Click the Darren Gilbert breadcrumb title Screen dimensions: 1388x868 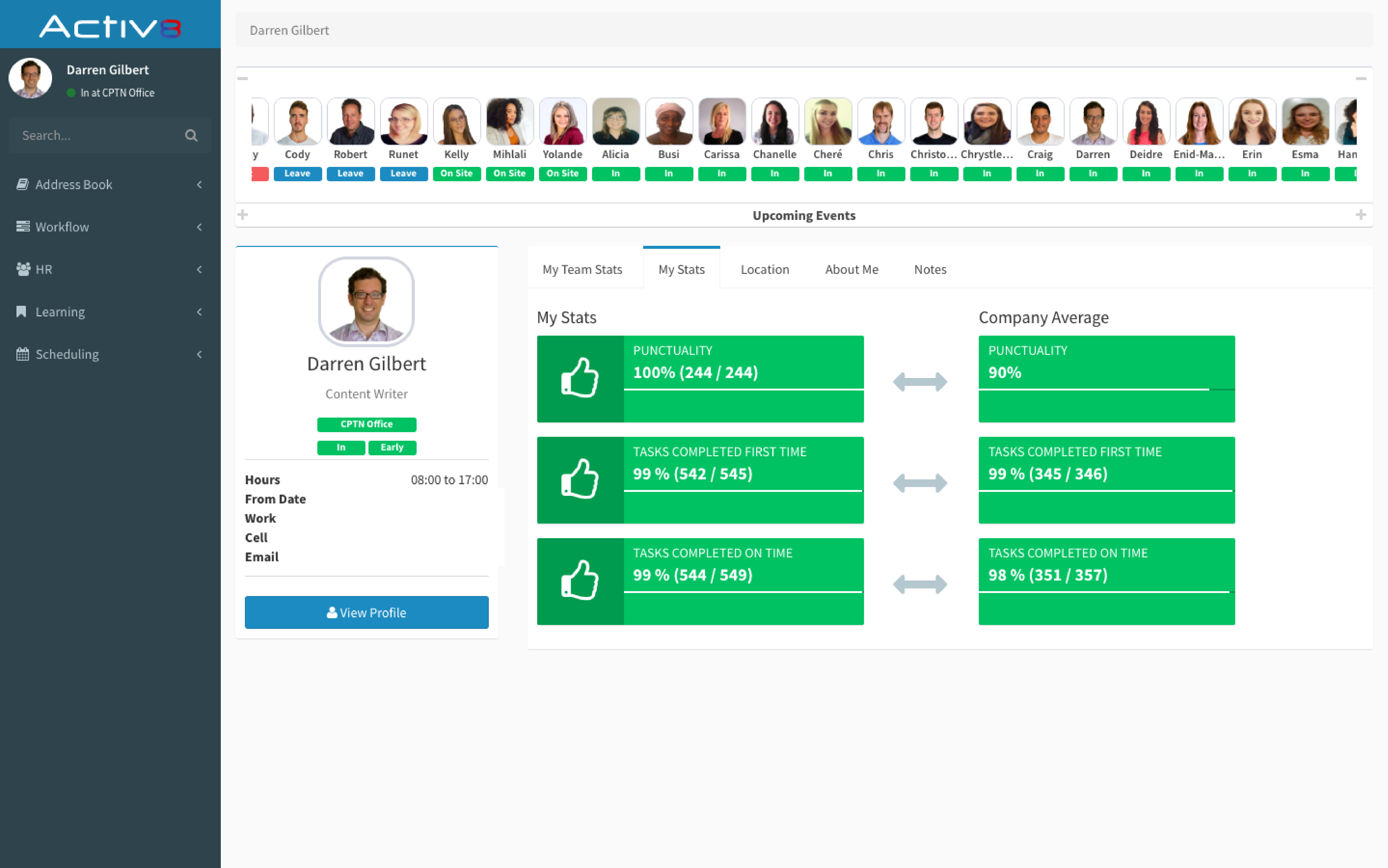pos(289,30)
